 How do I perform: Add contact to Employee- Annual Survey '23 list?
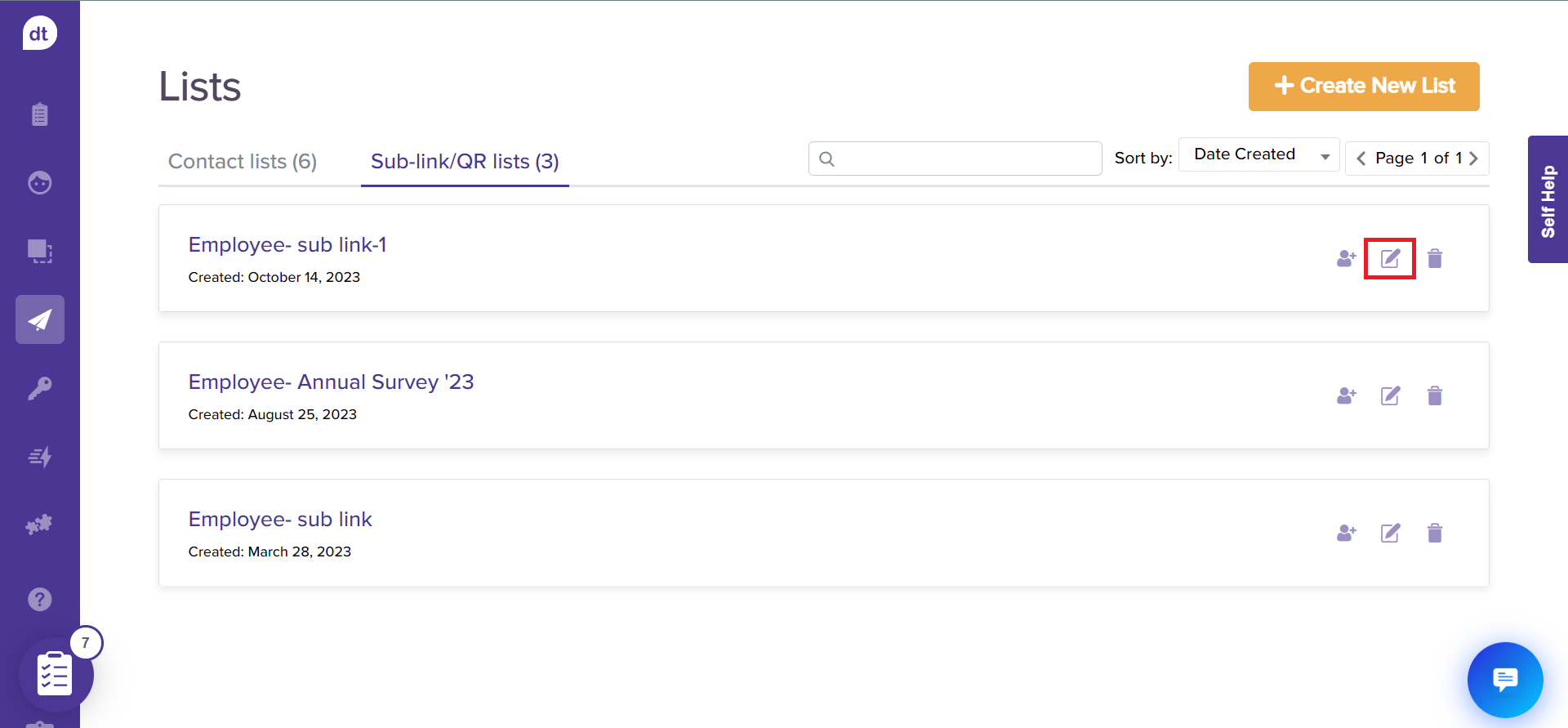(x=1346, y=396)
